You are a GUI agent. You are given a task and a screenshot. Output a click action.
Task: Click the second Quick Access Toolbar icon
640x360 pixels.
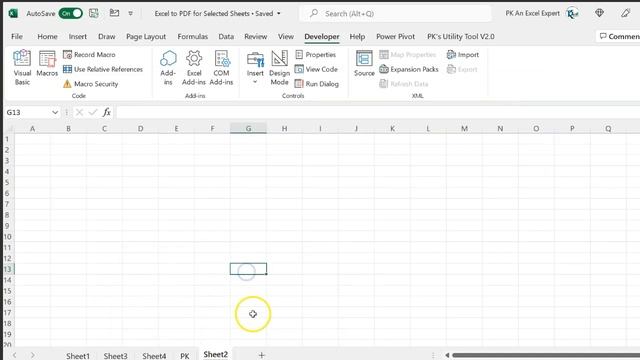(x=114, y=13)
